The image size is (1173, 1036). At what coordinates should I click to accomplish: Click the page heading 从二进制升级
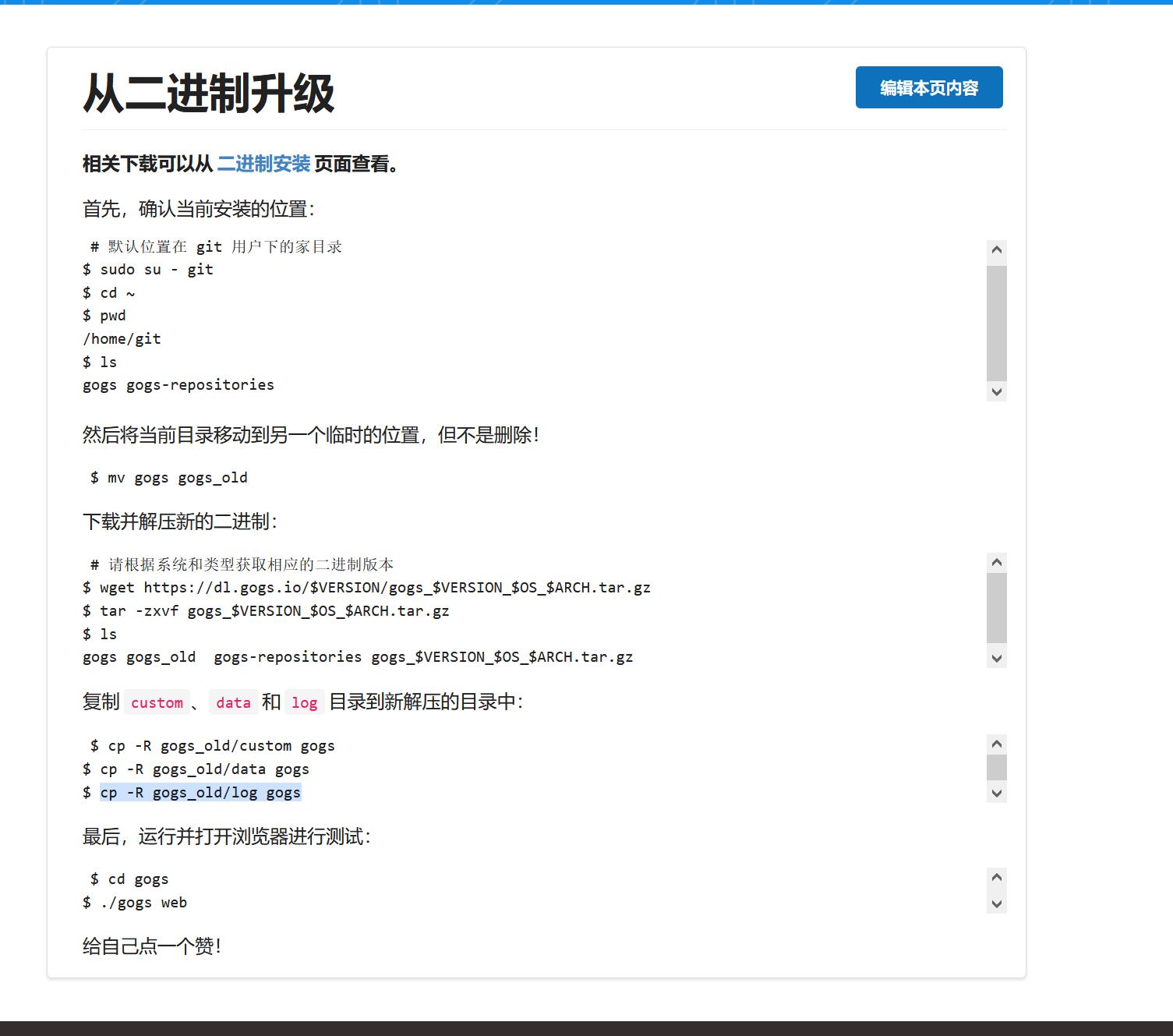click(x=209, y=94)
